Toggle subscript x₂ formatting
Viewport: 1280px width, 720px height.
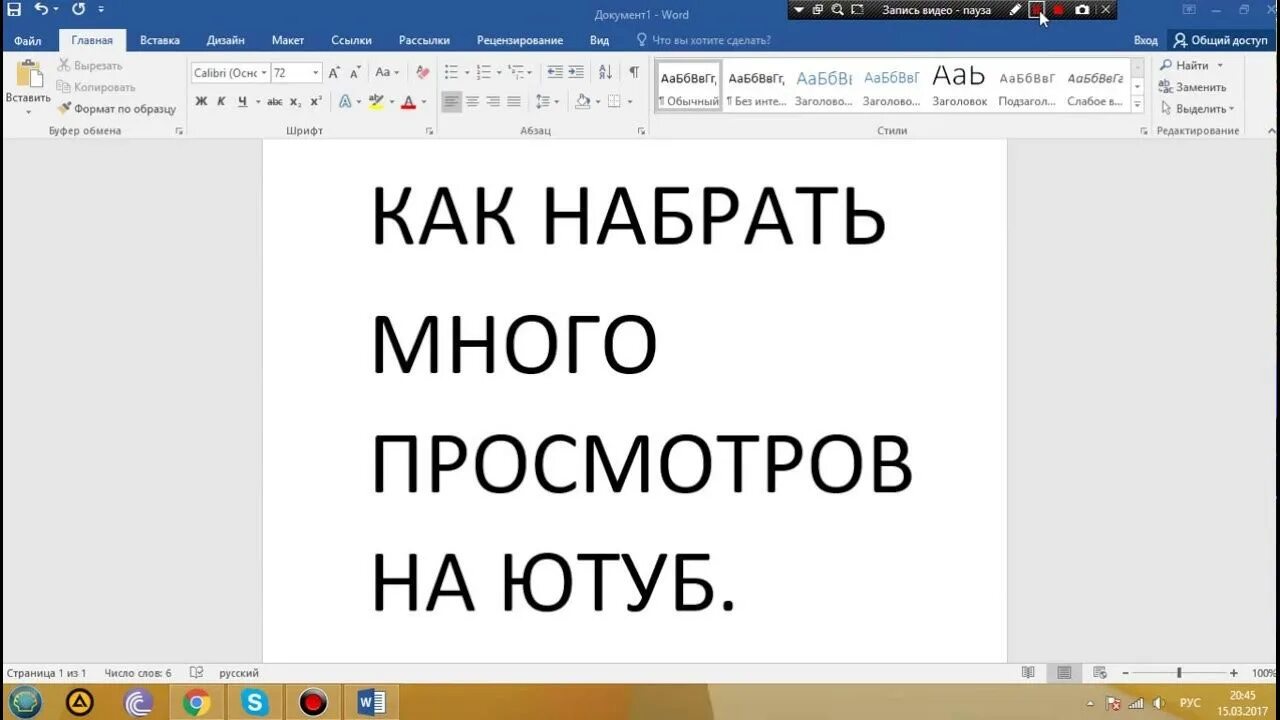(x=295, y=101)
